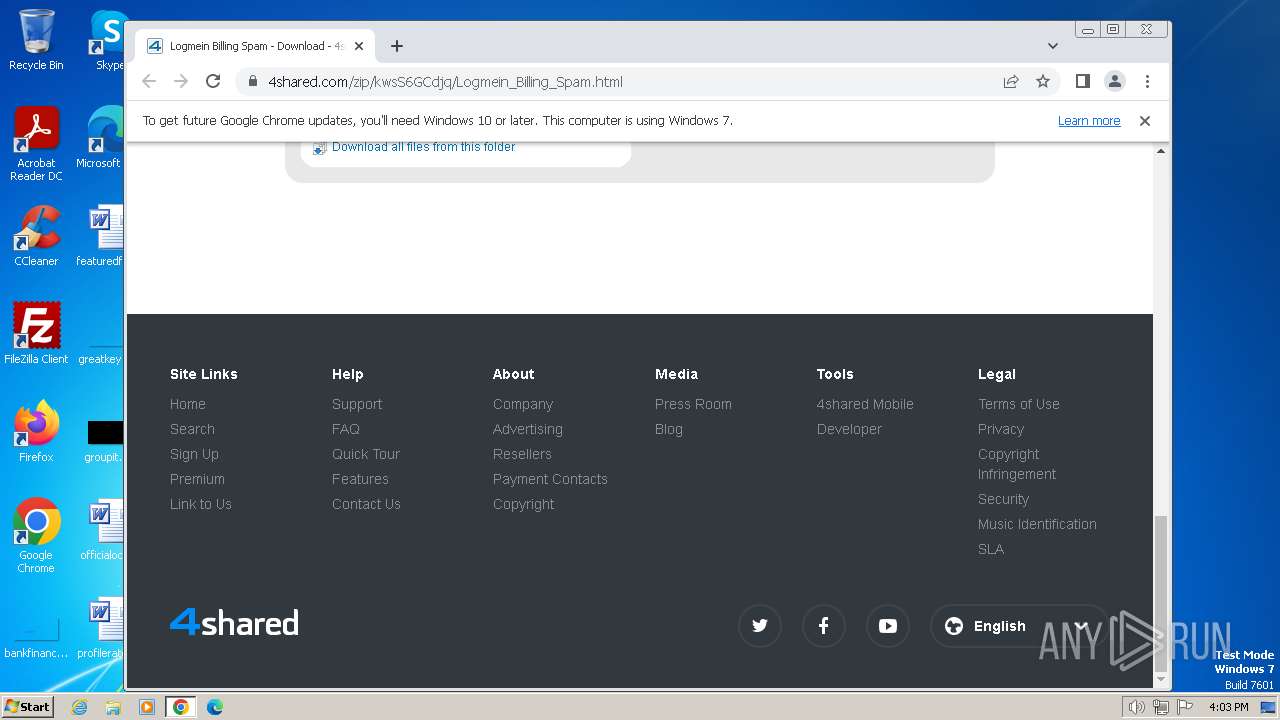Open the Premium footer link
Image resolution: width=1280 pixels, height=720 pixels.
tap(197, 479)
